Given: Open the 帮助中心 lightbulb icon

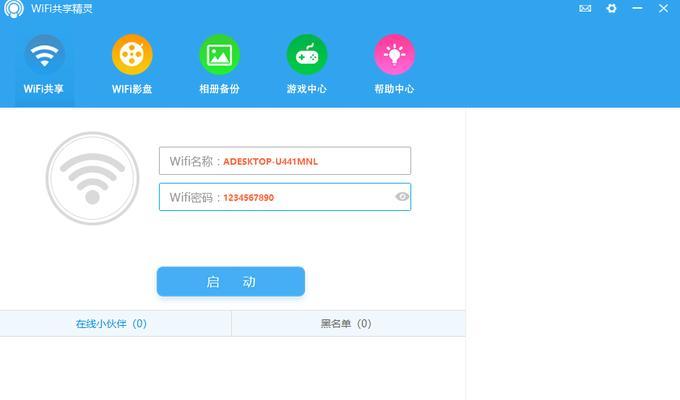Looking at the screenshot, I should coord(394,55).
